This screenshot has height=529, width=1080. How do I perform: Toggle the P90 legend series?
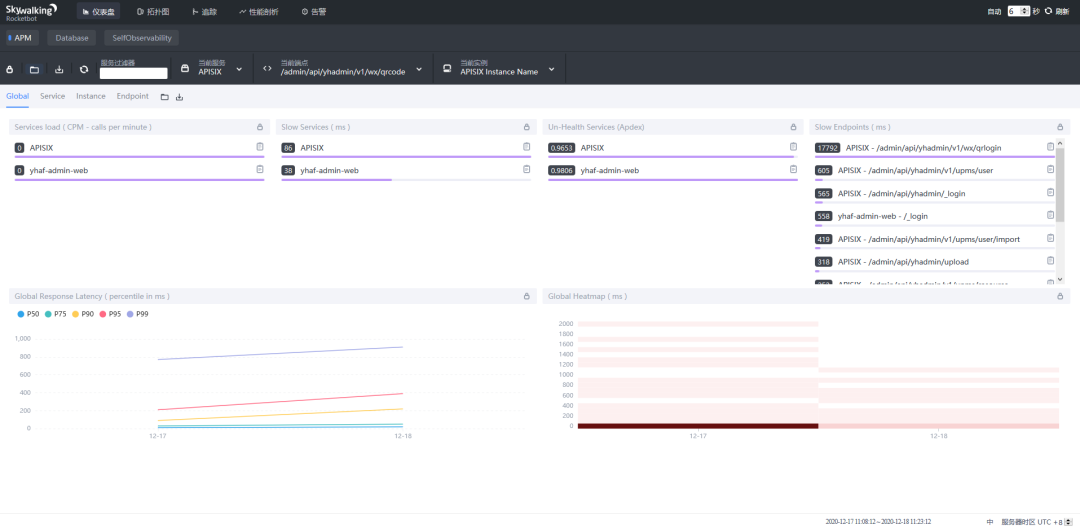[x=83, y=314]
